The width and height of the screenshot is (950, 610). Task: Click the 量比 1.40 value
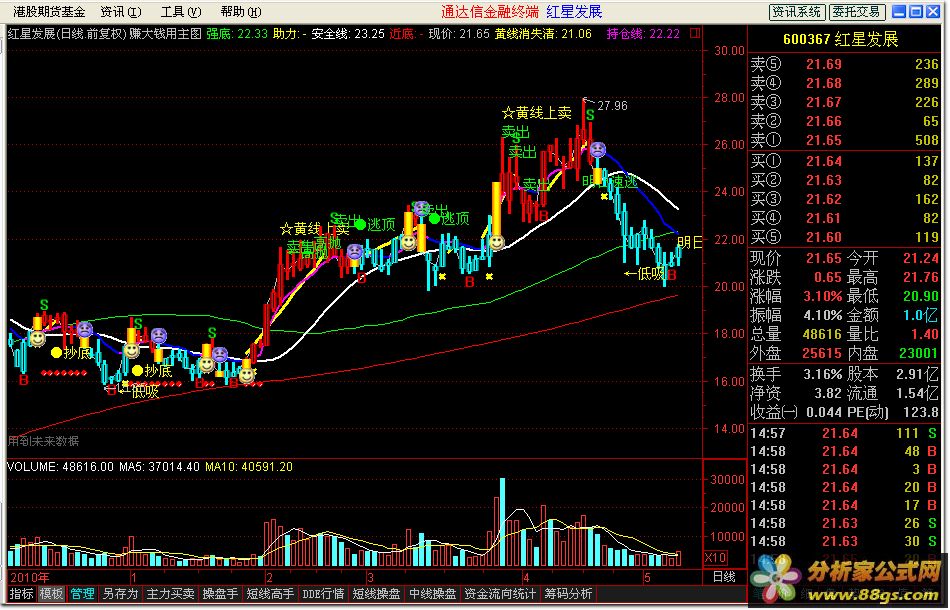925,334
